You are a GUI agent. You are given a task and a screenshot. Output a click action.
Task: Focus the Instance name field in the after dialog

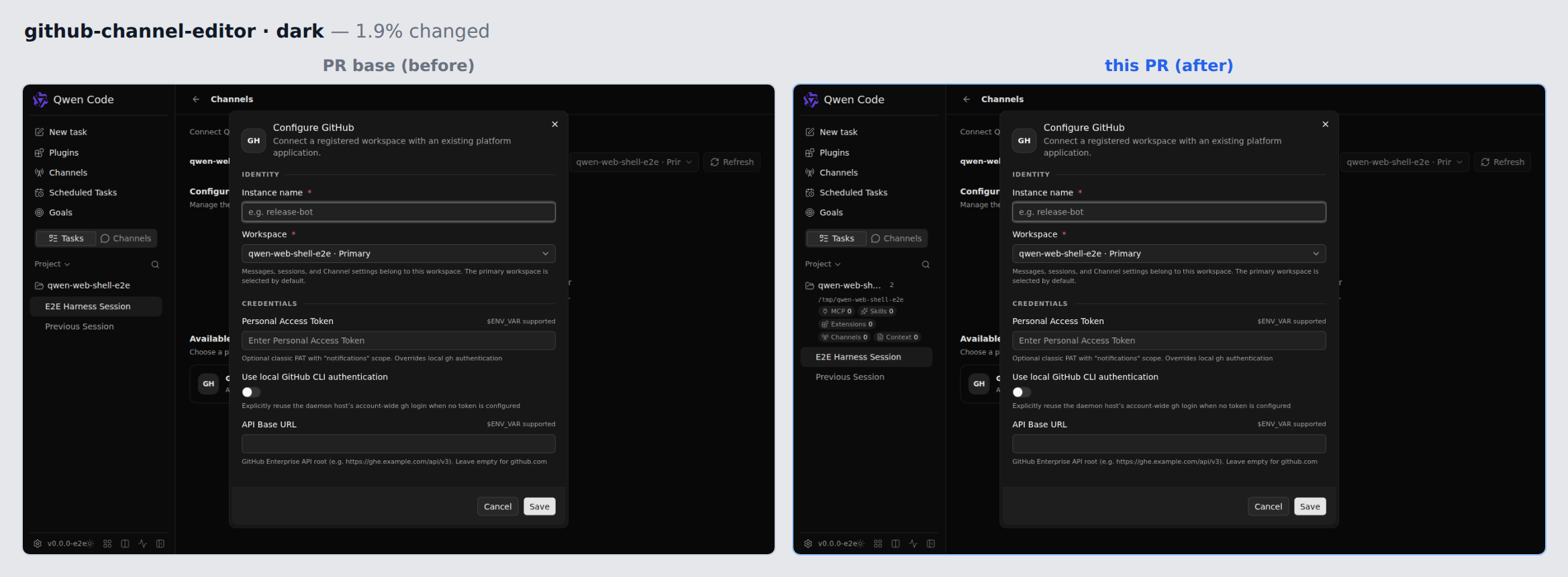tap(1169, 212)
